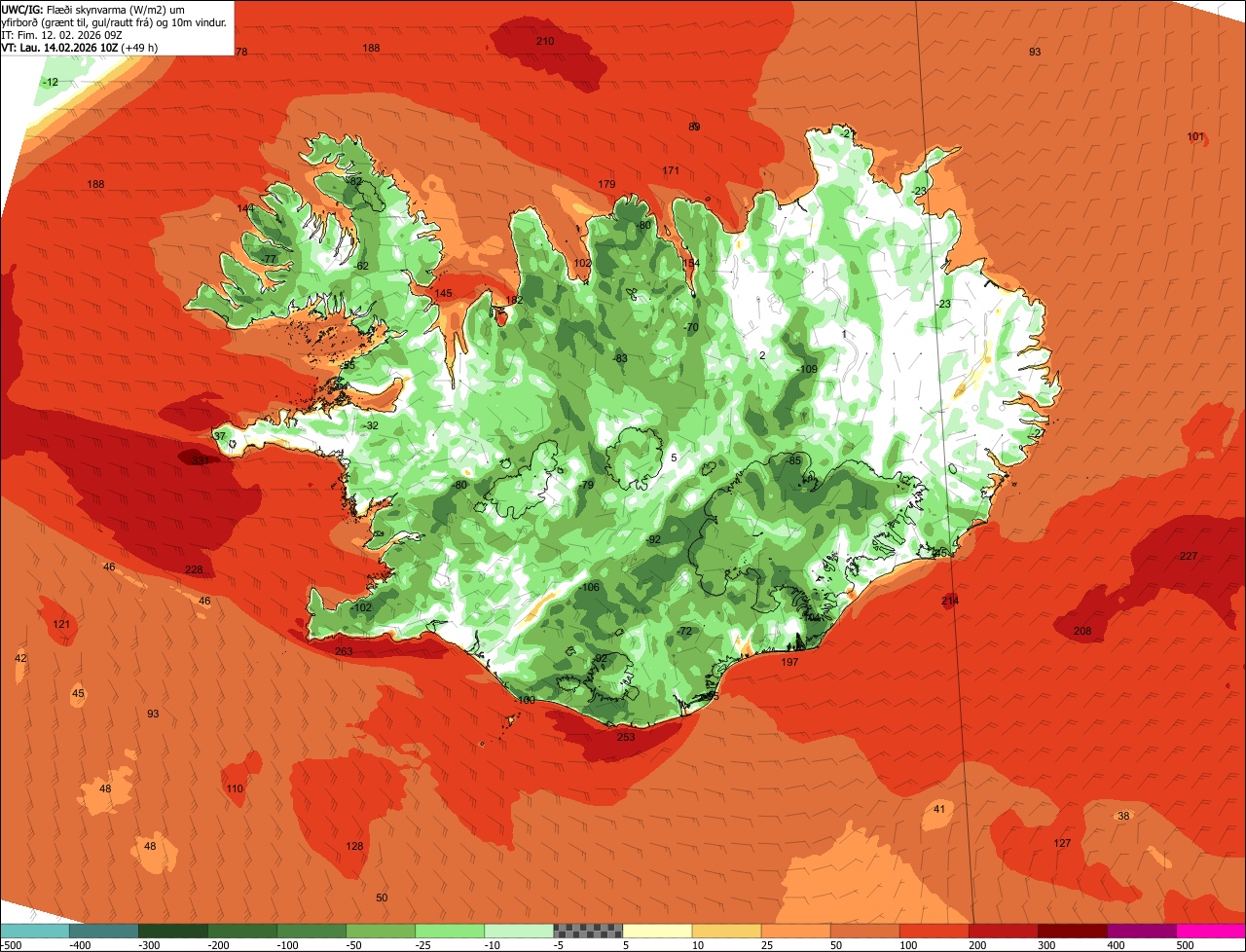
Task: Select the -109 value over northeast Iceland
Action: (x=807, y=369)
